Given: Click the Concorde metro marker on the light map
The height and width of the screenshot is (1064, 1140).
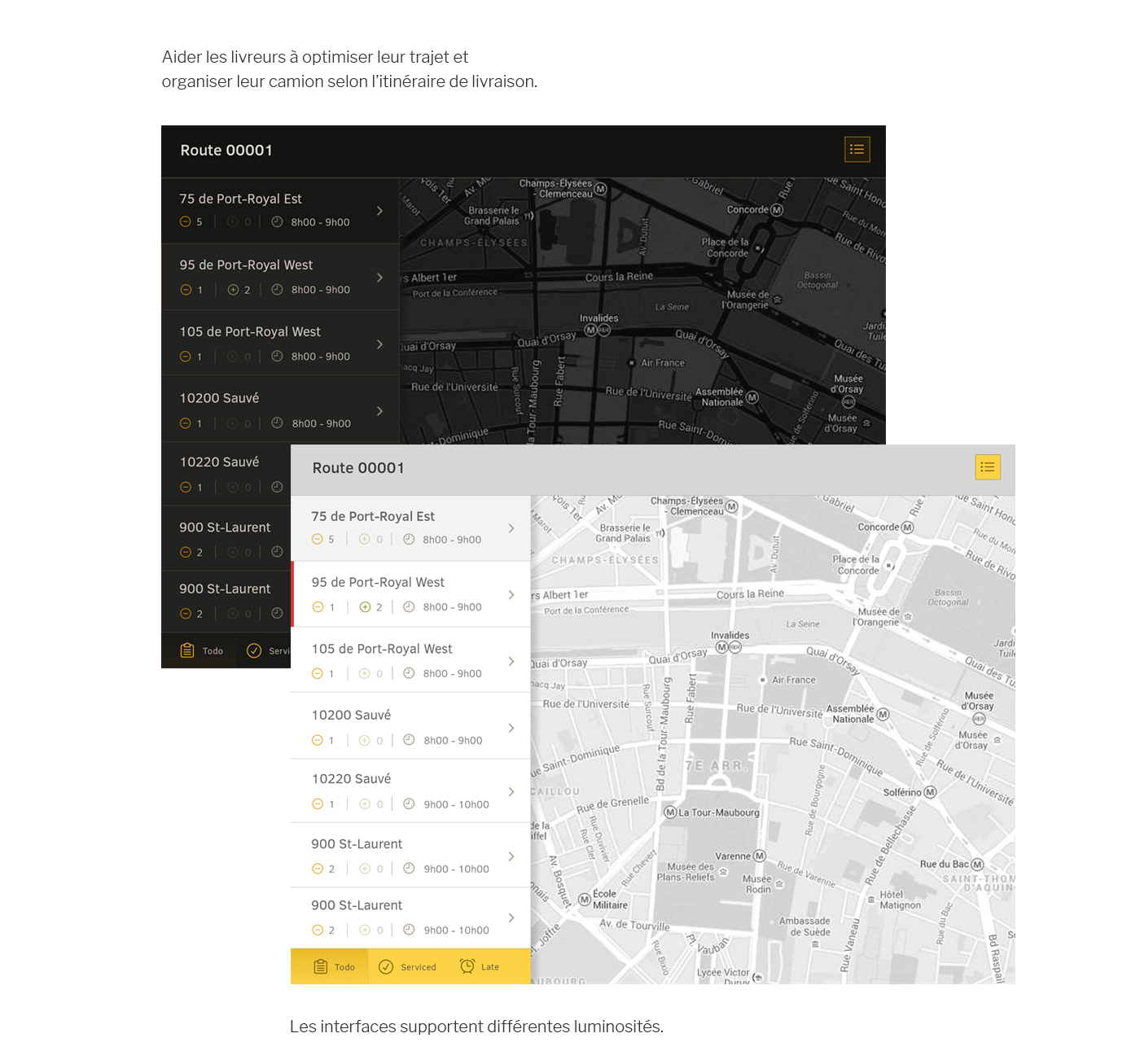Looking at the screenshot, I should tap(908, 528).
